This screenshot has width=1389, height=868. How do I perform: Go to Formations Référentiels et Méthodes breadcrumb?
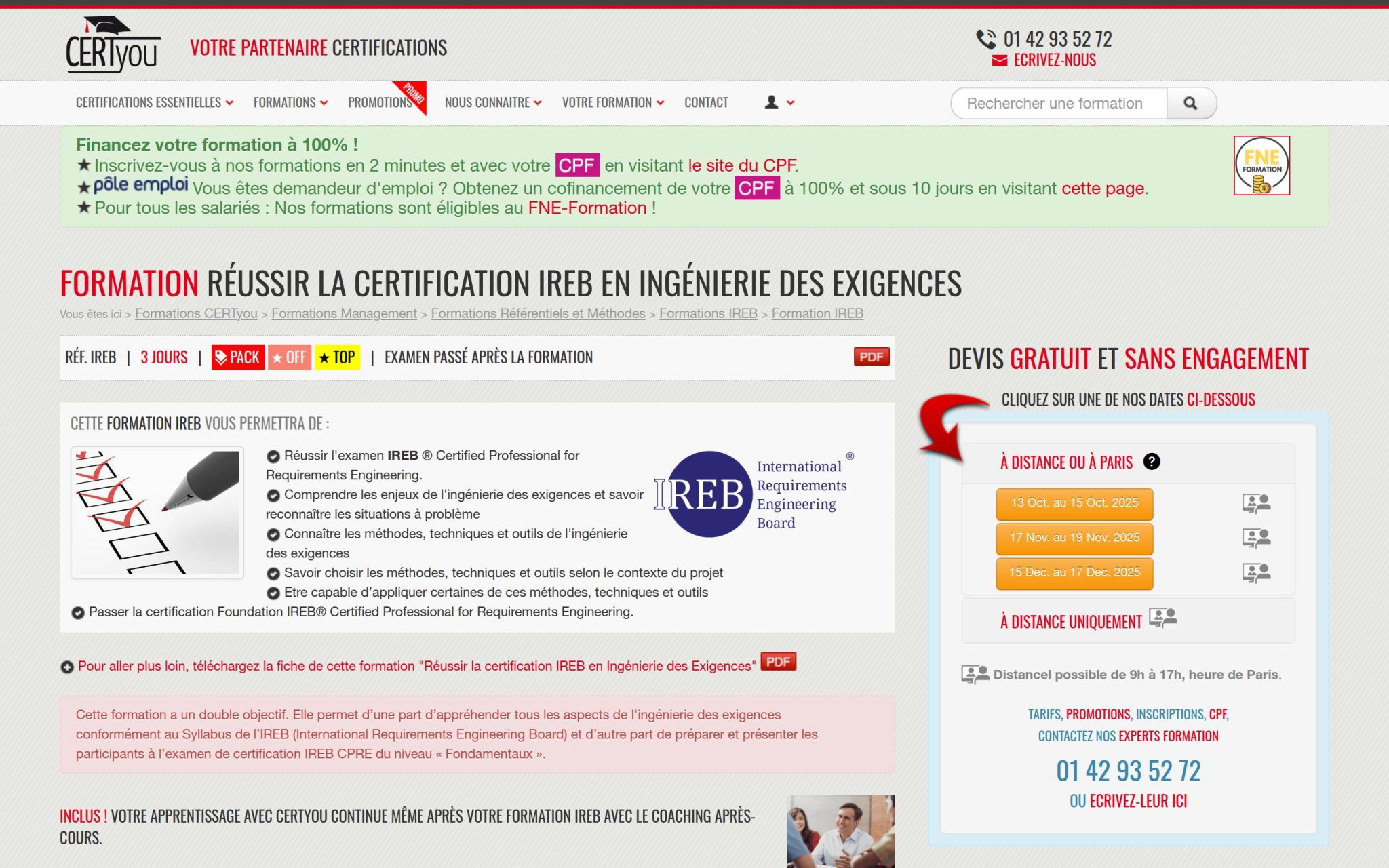[x=538, y=313]
